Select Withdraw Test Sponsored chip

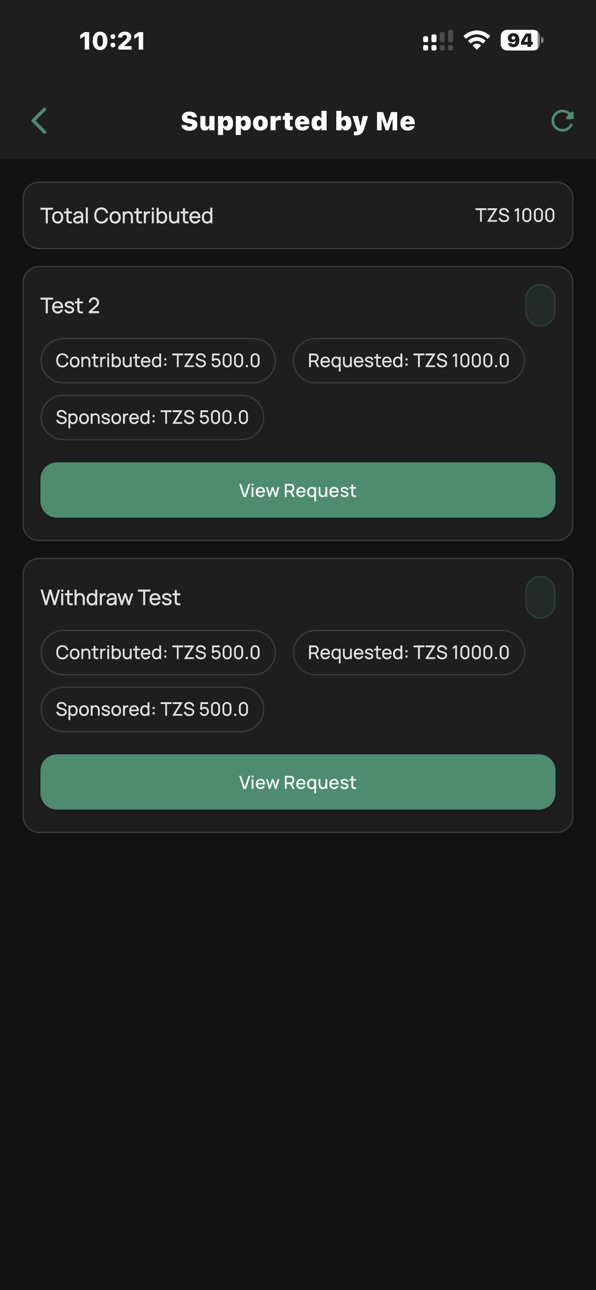(x=152, y=709)
